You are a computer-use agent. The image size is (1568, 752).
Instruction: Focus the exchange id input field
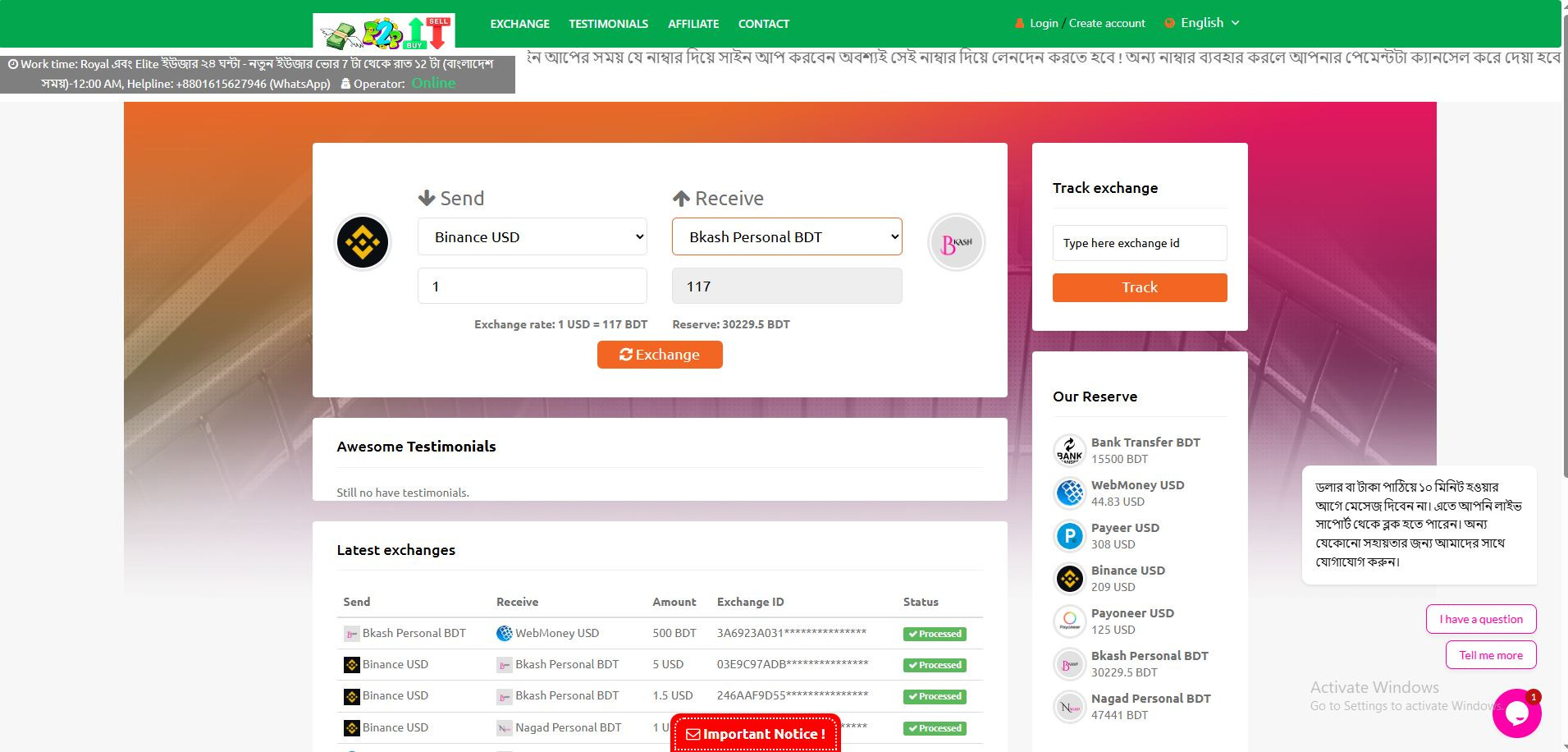coord(1139,243)
